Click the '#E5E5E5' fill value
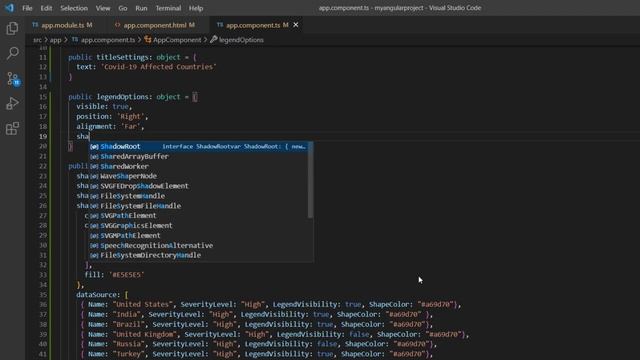This screenshot has width=640, height=360. (127, 275)
